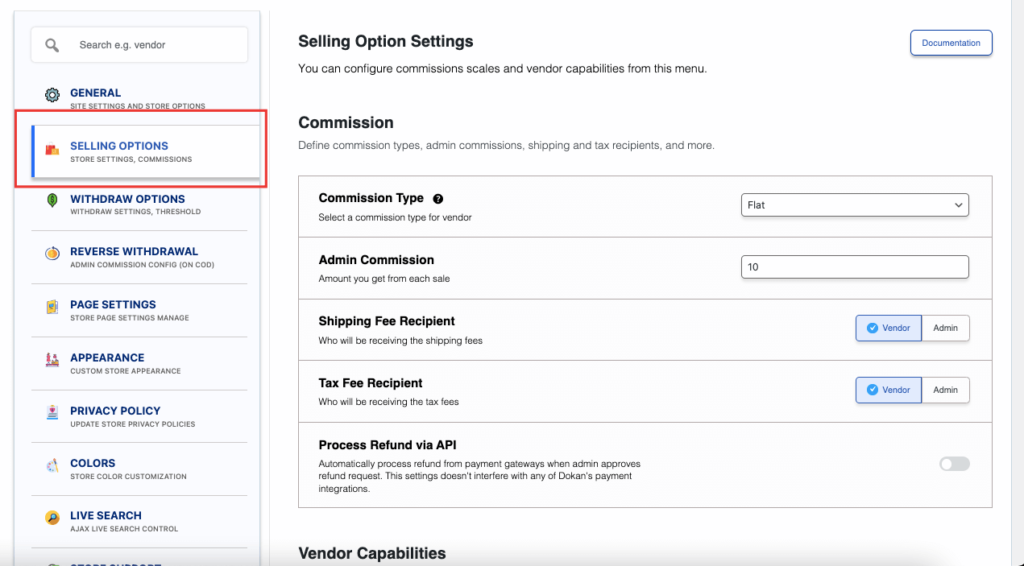1024x566 pixels.
Task: Click the Appearance icon
Action: pyautogui.click(x=52, y=360)
